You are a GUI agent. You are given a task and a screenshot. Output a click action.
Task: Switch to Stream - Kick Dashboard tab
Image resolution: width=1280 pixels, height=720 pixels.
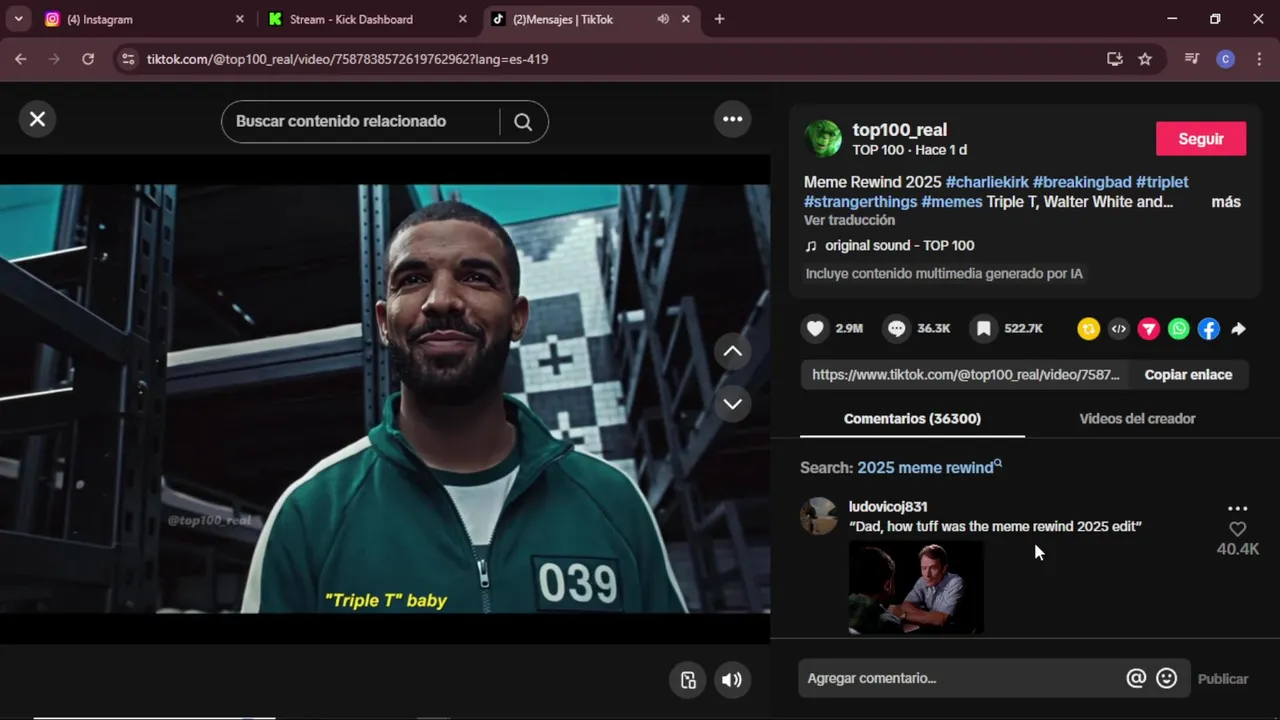[x=366, y=19]
